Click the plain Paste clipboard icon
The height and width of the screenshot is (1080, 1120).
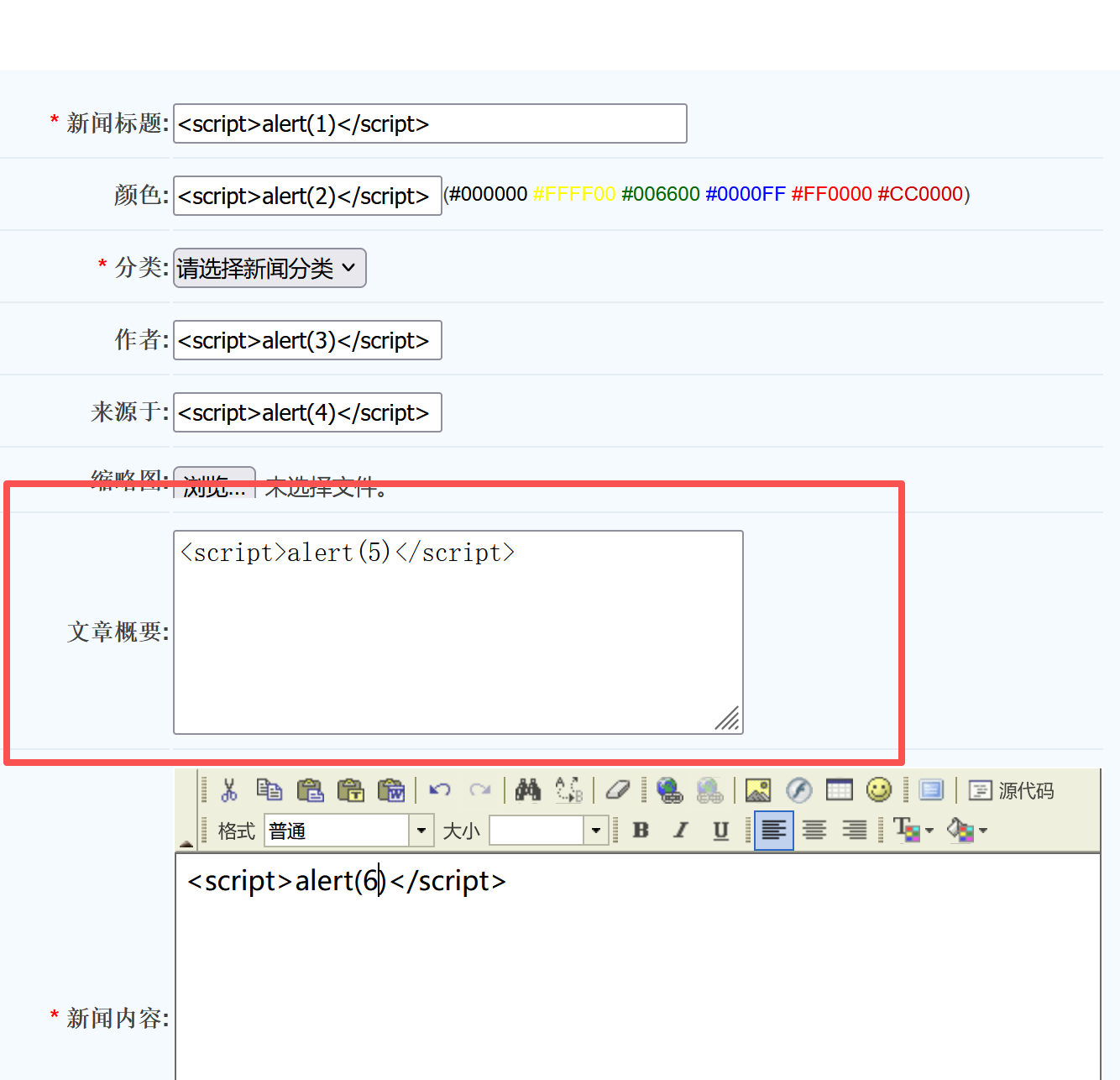click(310, 790)
